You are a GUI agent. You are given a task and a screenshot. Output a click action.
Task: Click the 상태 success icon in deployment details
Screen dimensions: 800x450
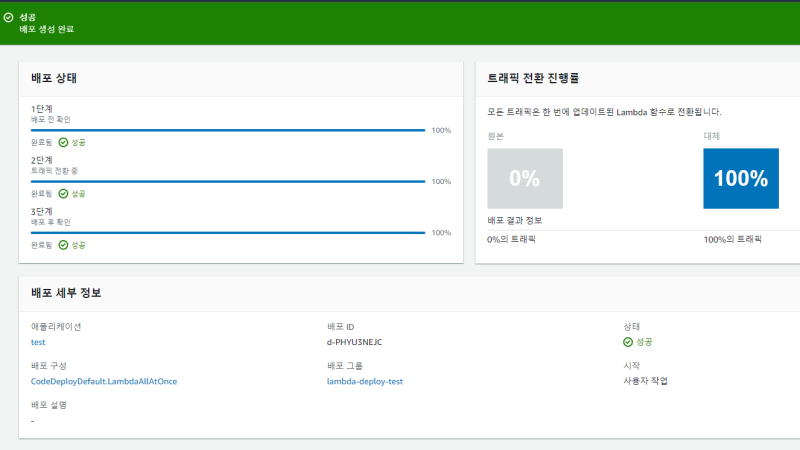click(x=628, y=342)
